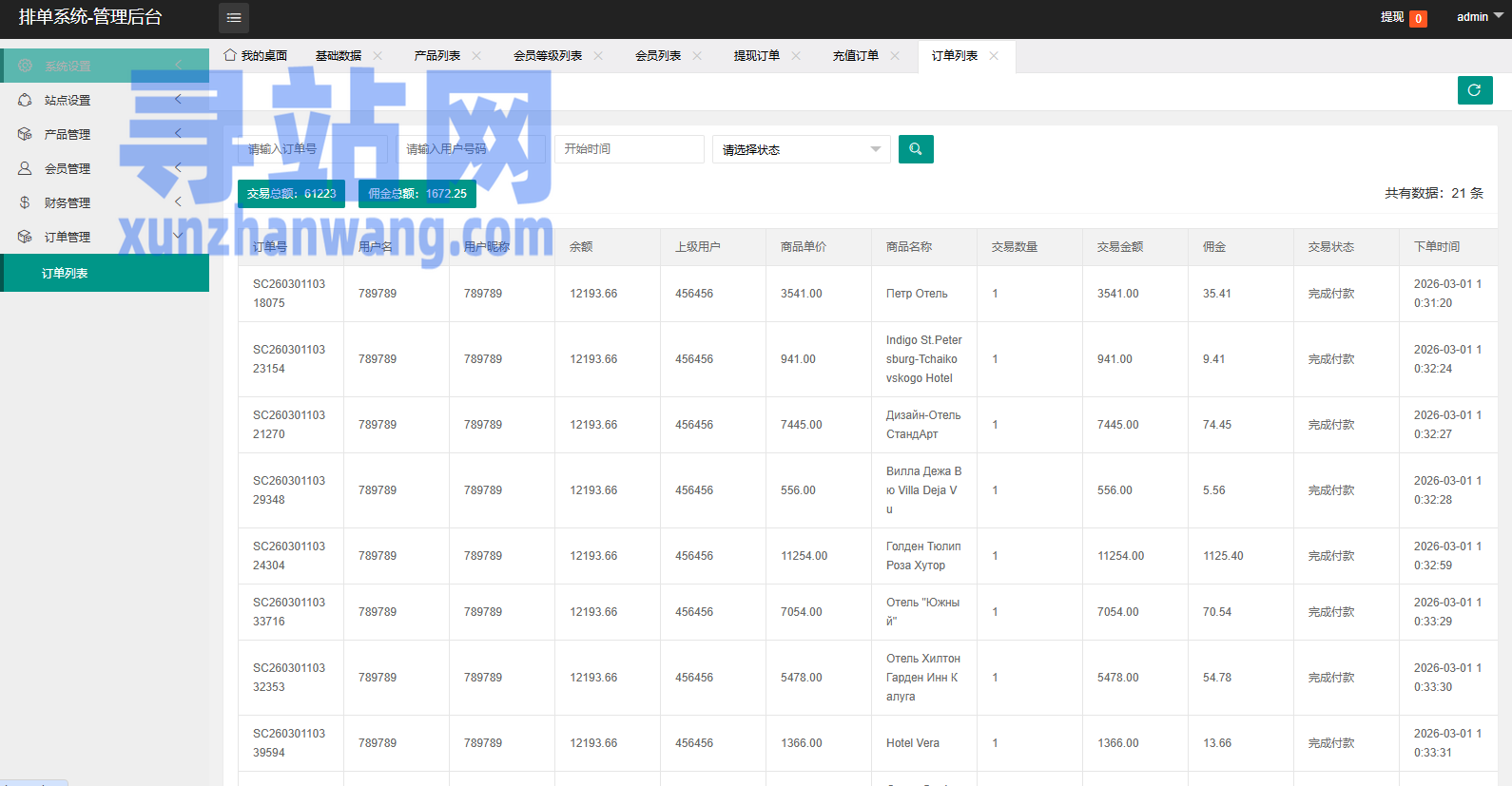Click the orange 提现 notification badge
This screenshot has height=786, width=1512.
[x=1418, y=18]
